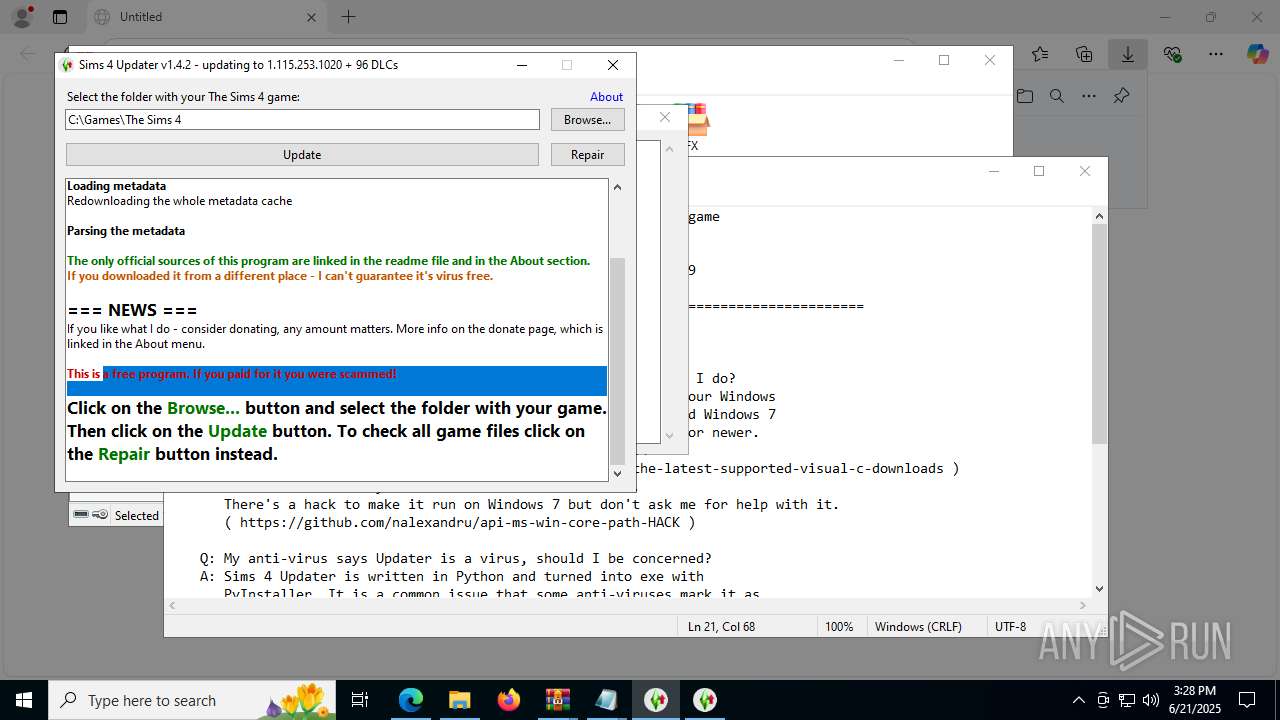Viewport: 1280px width, 720px height.
Task: Launch Microsoft Edge from taskbar
Action: (x=411, y=700)
